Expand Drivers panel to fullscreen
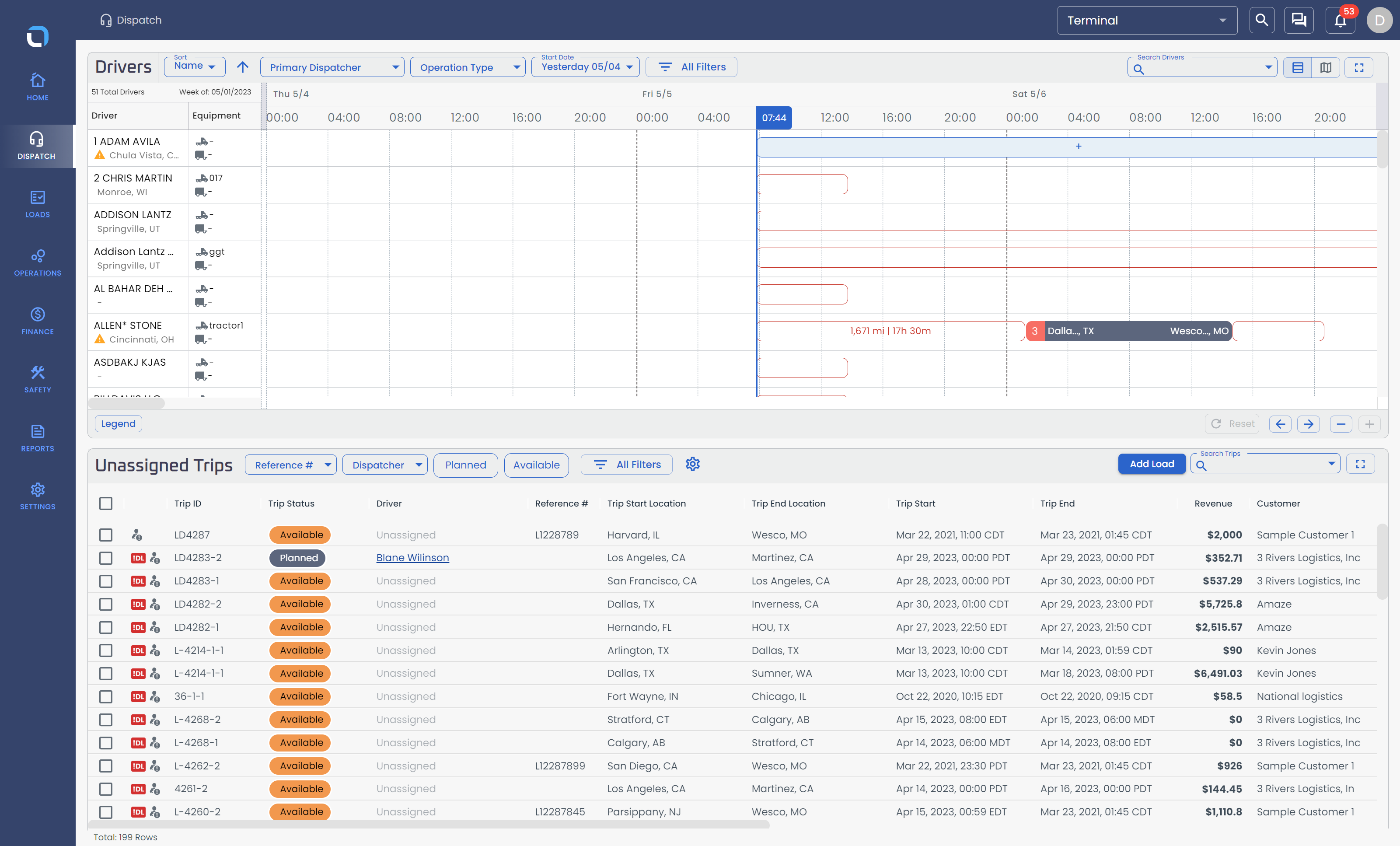 (1359, 68)
